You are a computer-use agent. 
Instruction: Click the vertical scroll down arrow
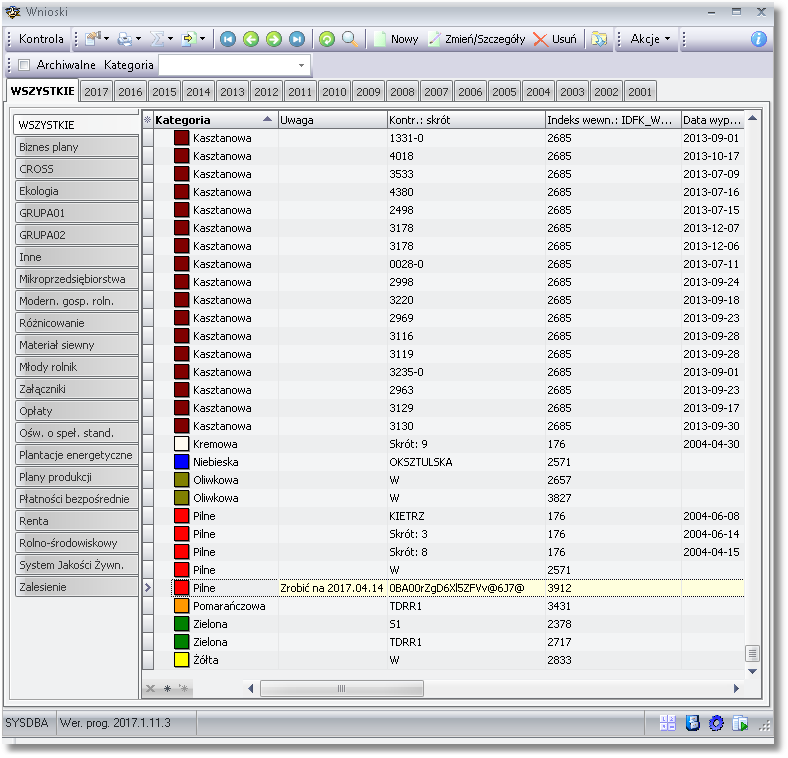(752, 672)
